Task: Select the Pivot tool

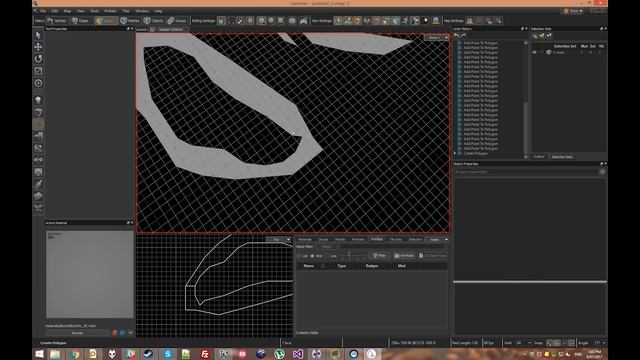Action: (x=38, y=83)
